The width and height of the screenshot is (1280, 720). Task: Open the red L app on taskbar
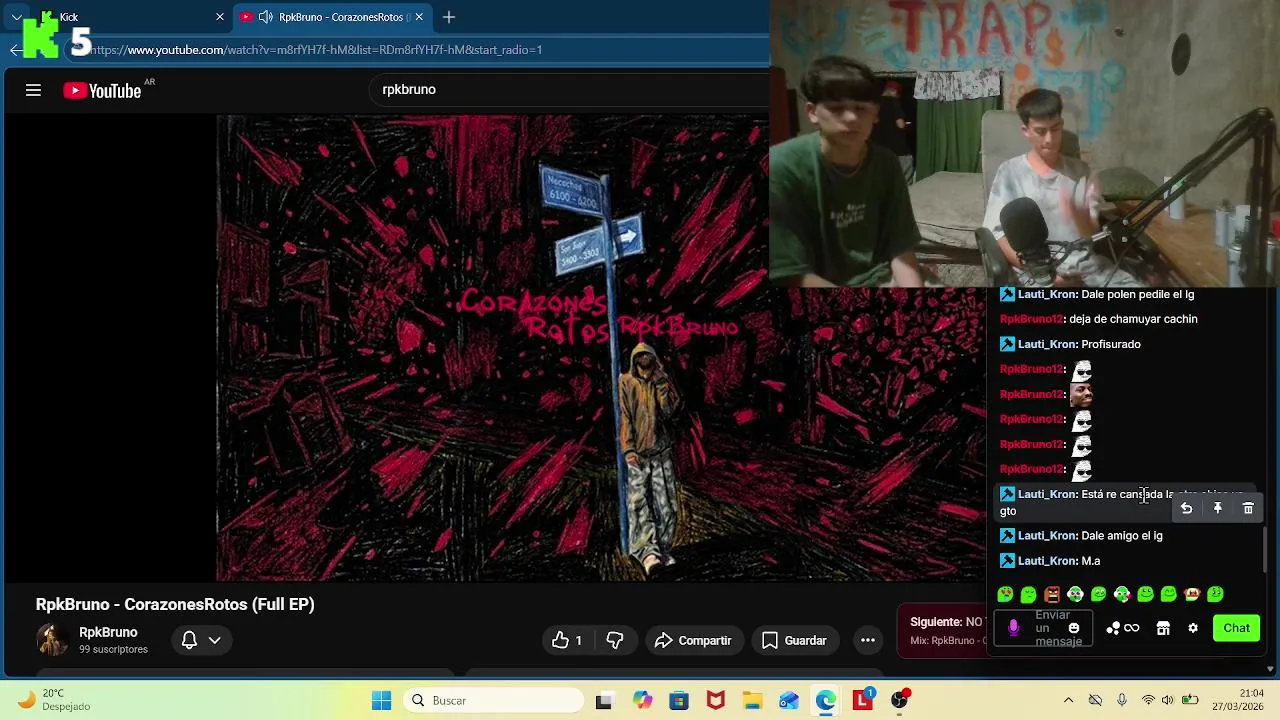point(863,700)
